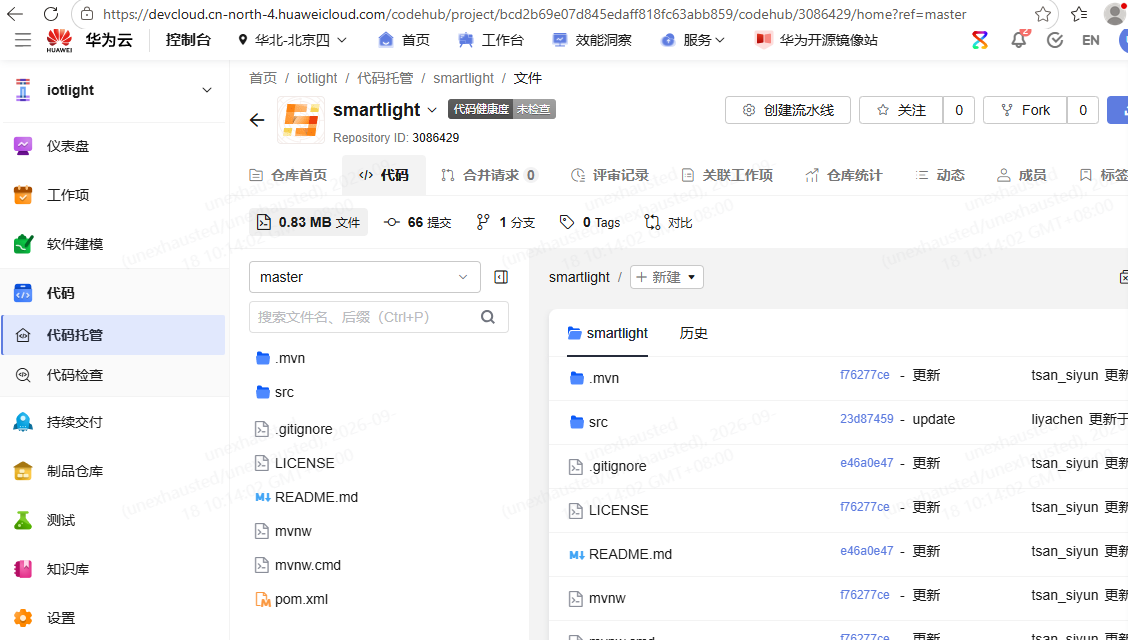
Task: View 0 Tags
Action: click(590, 223)
